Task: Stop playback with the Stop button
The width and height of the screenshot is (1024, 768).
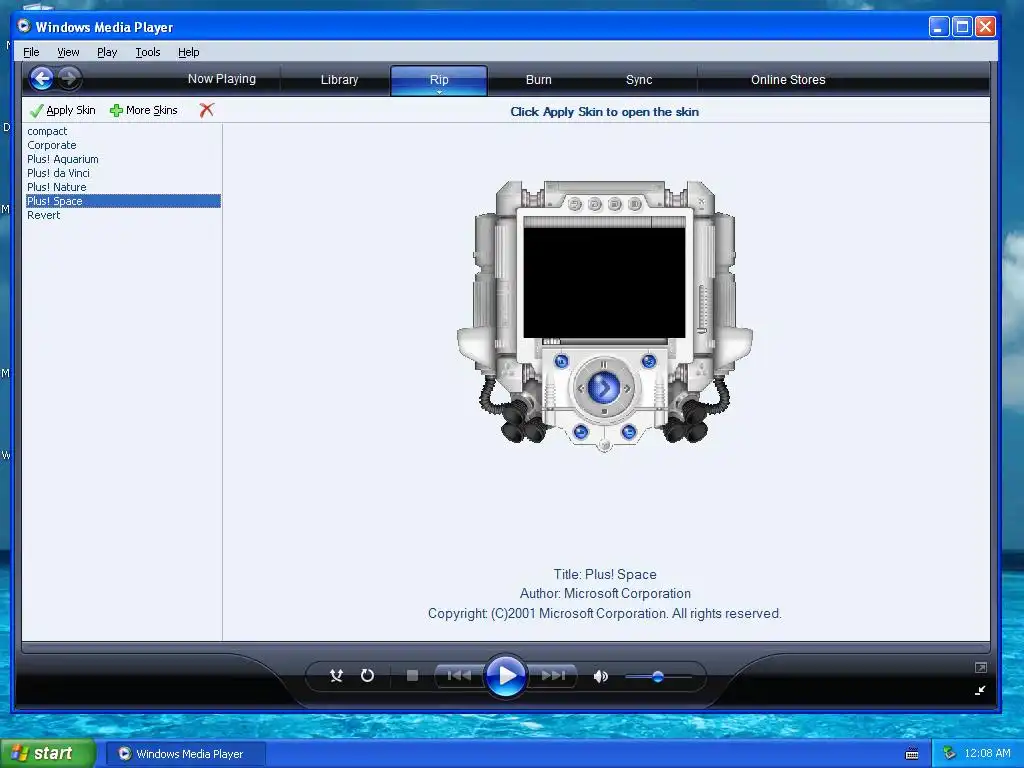Action: click(412, 675)
